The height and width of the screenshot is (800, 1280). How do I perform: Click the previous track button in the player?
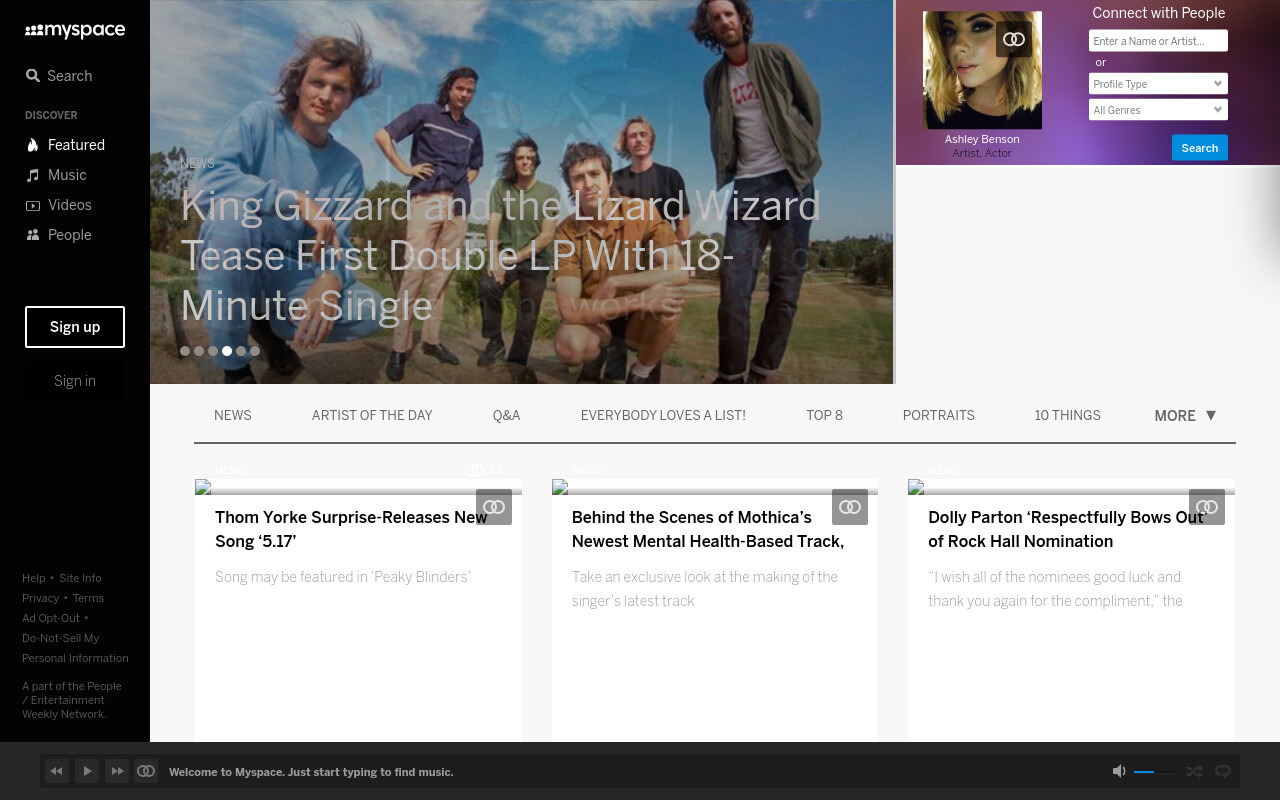tap(57, 771)
